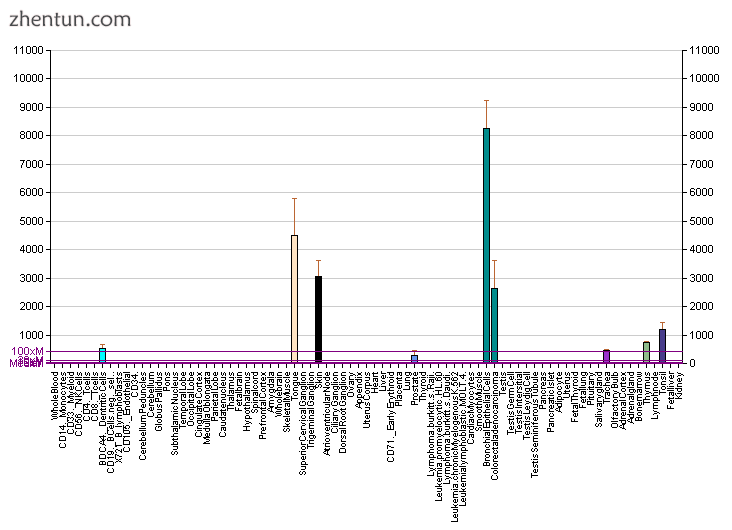Click the 8000 value on right axis
The image size is (732, 530).
701,135
